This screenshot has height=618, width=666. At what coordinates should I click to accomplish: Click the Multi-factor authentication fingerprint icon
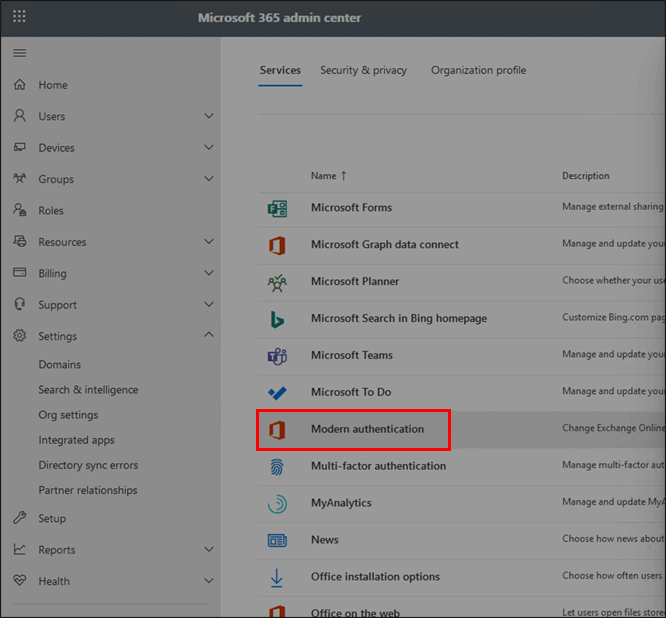point(277,466)
